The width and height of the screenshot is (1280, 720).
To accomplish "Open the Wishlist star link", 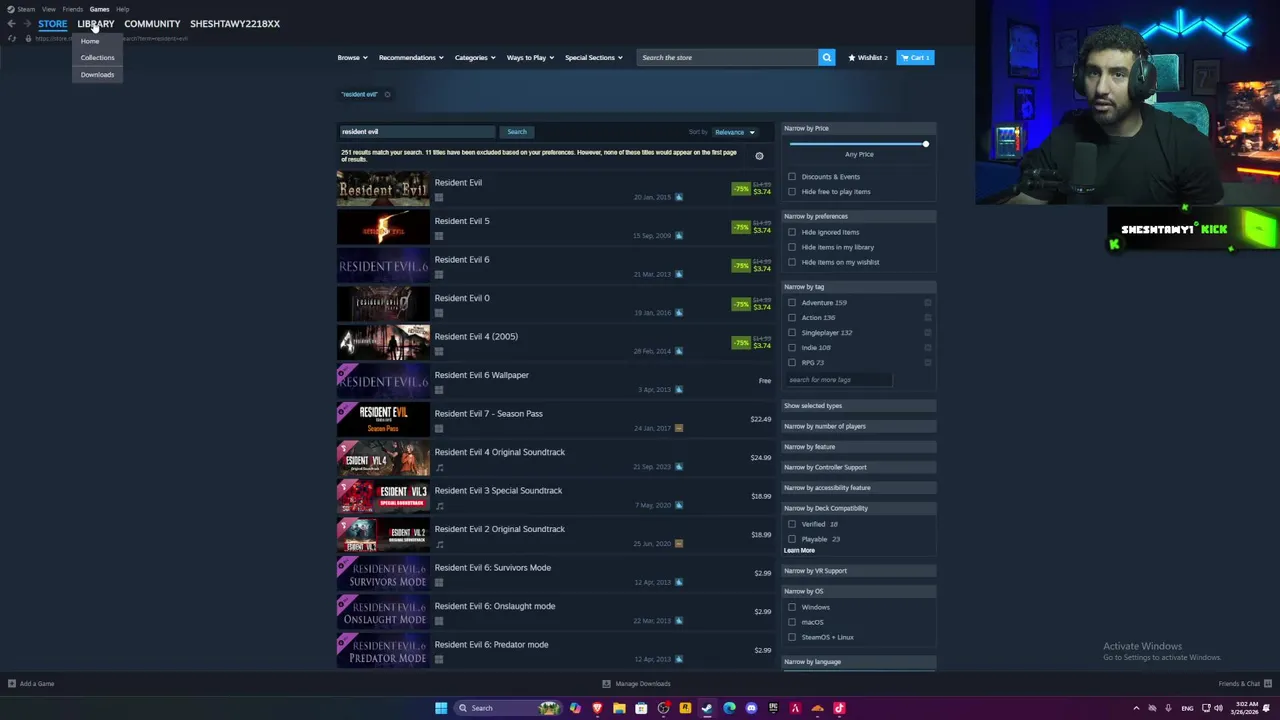I will pos(868,58).
